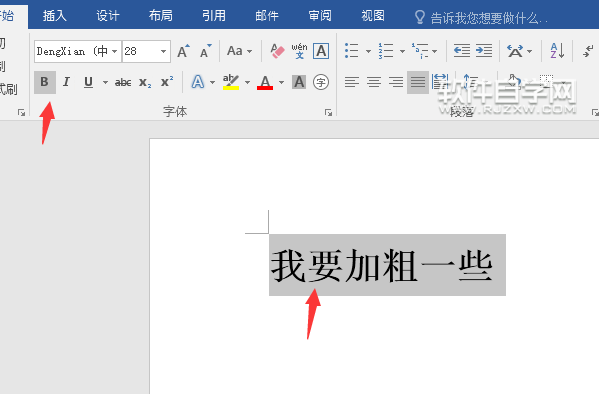This screenshot has width=599, height=394.
Task: Switch to 引用 tab
Action: coord(214,16)
